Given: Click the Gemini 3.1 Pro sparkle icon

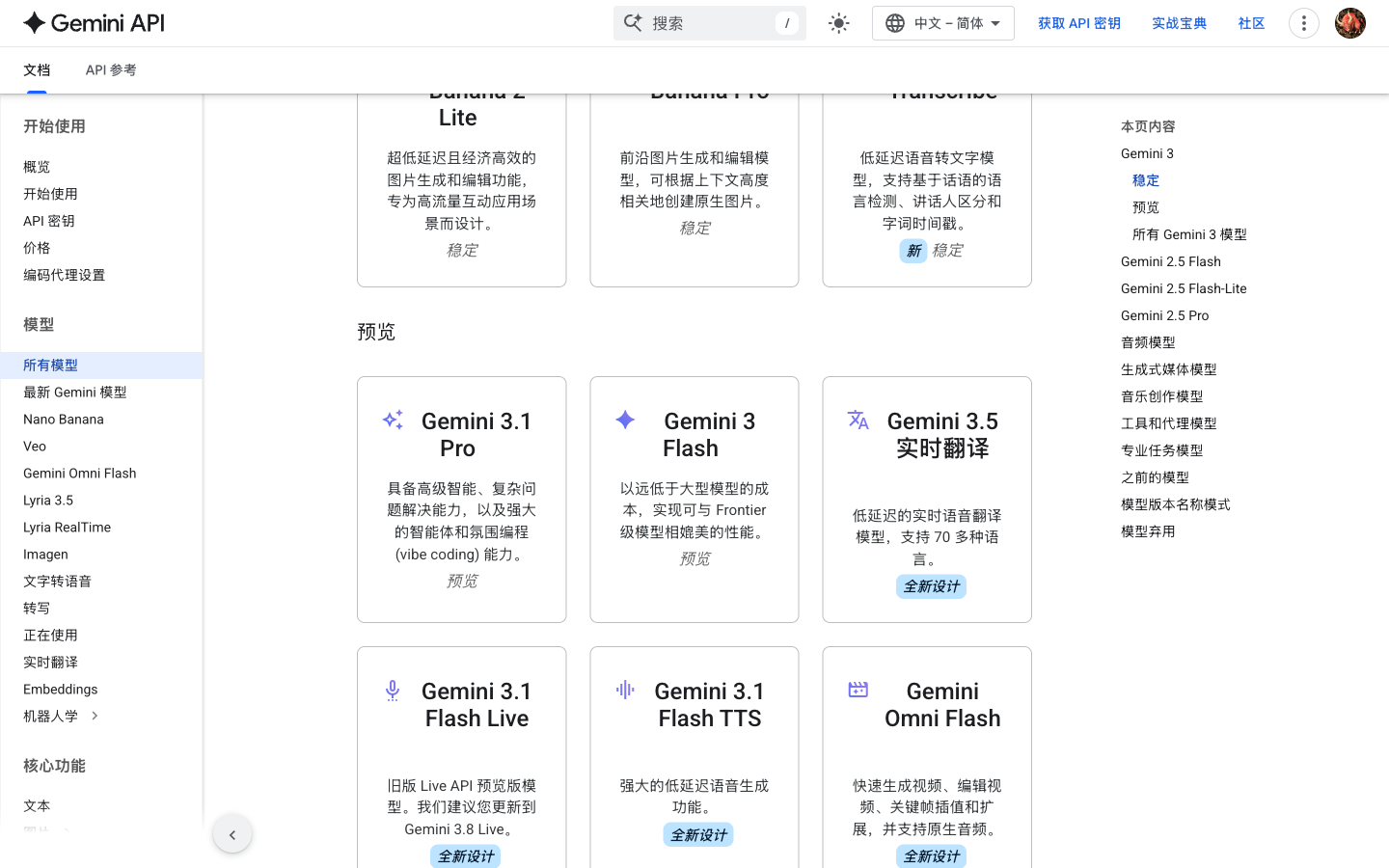Looking at the screenshot, I should point(393,420).
